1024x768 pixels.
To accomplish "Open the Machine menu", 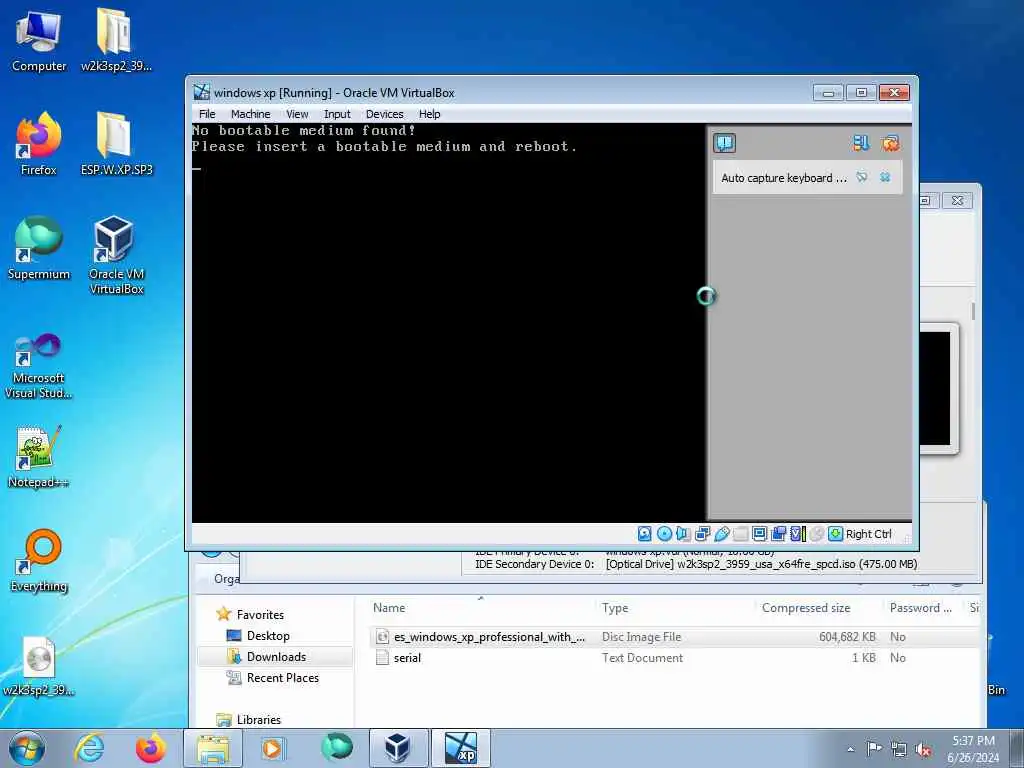I will (x=250, y=114).
